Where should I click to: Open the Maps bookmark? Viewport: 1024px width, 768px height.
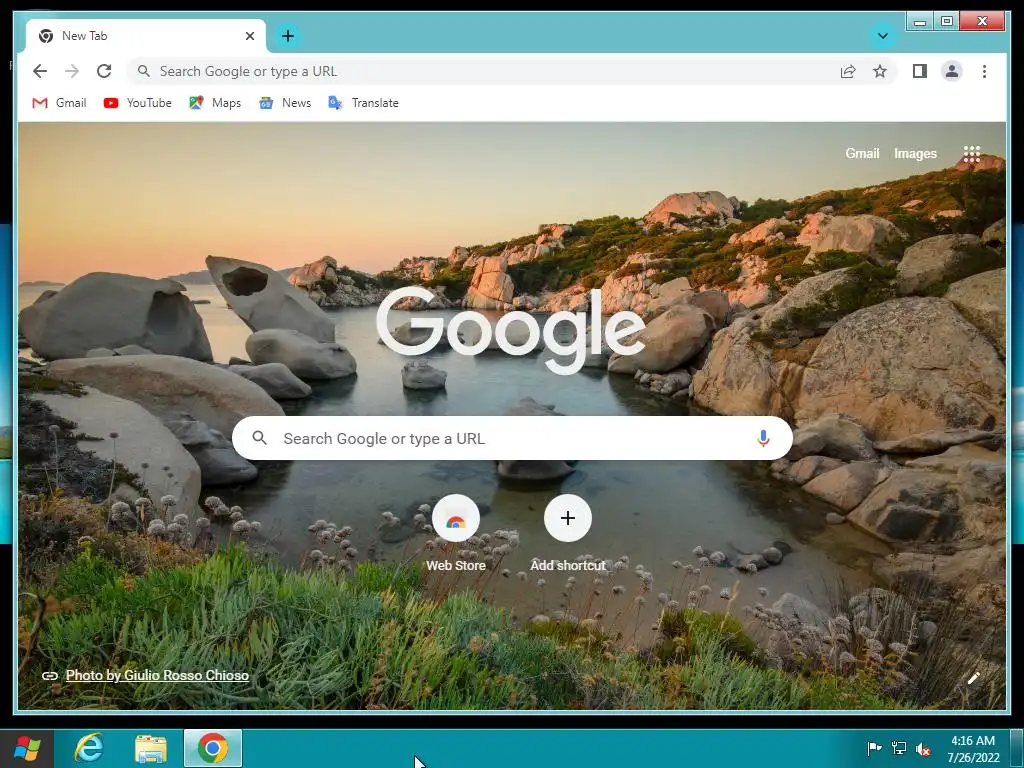(215, 103)
